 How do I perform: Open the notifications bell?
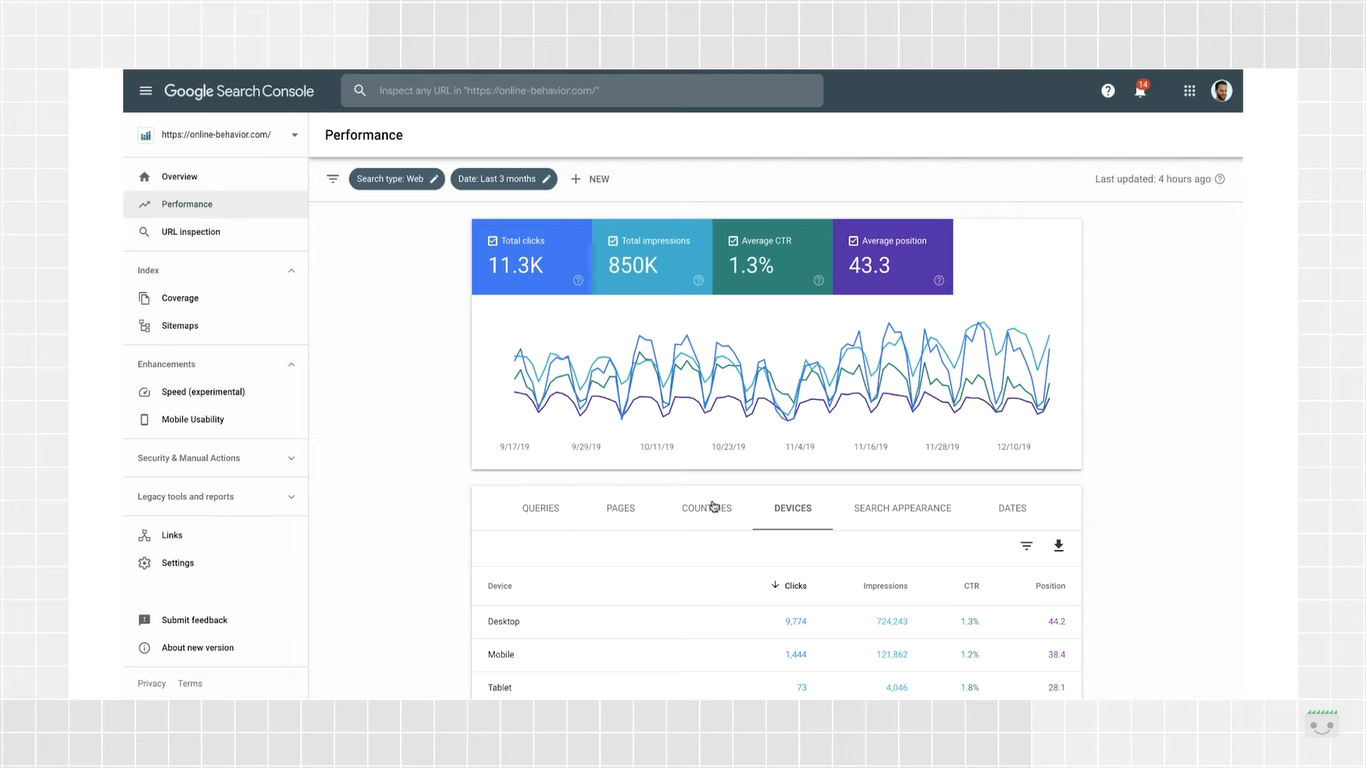[1140, 90]
